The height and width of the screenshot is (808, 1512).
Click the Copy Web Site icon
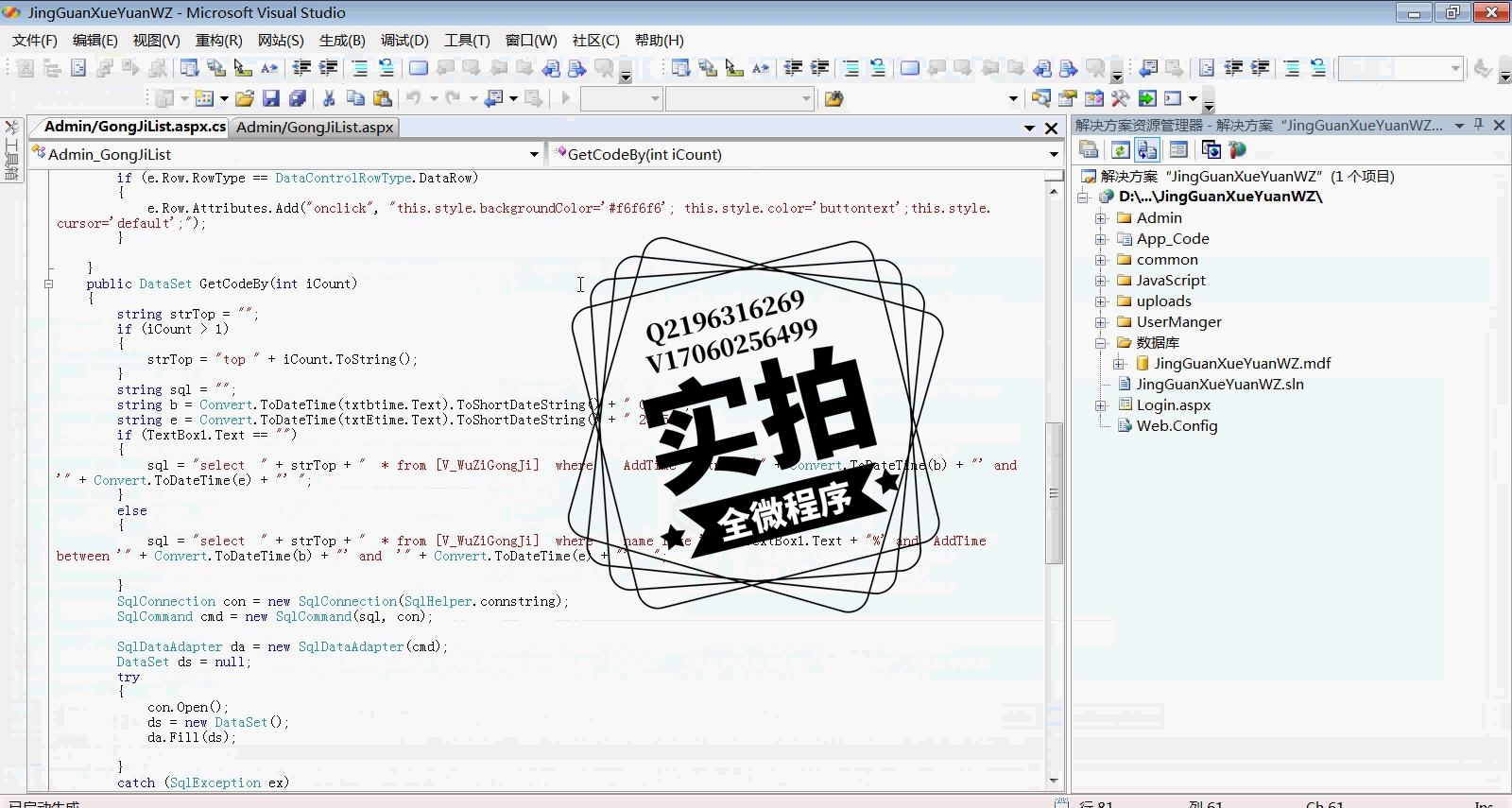1211,149
